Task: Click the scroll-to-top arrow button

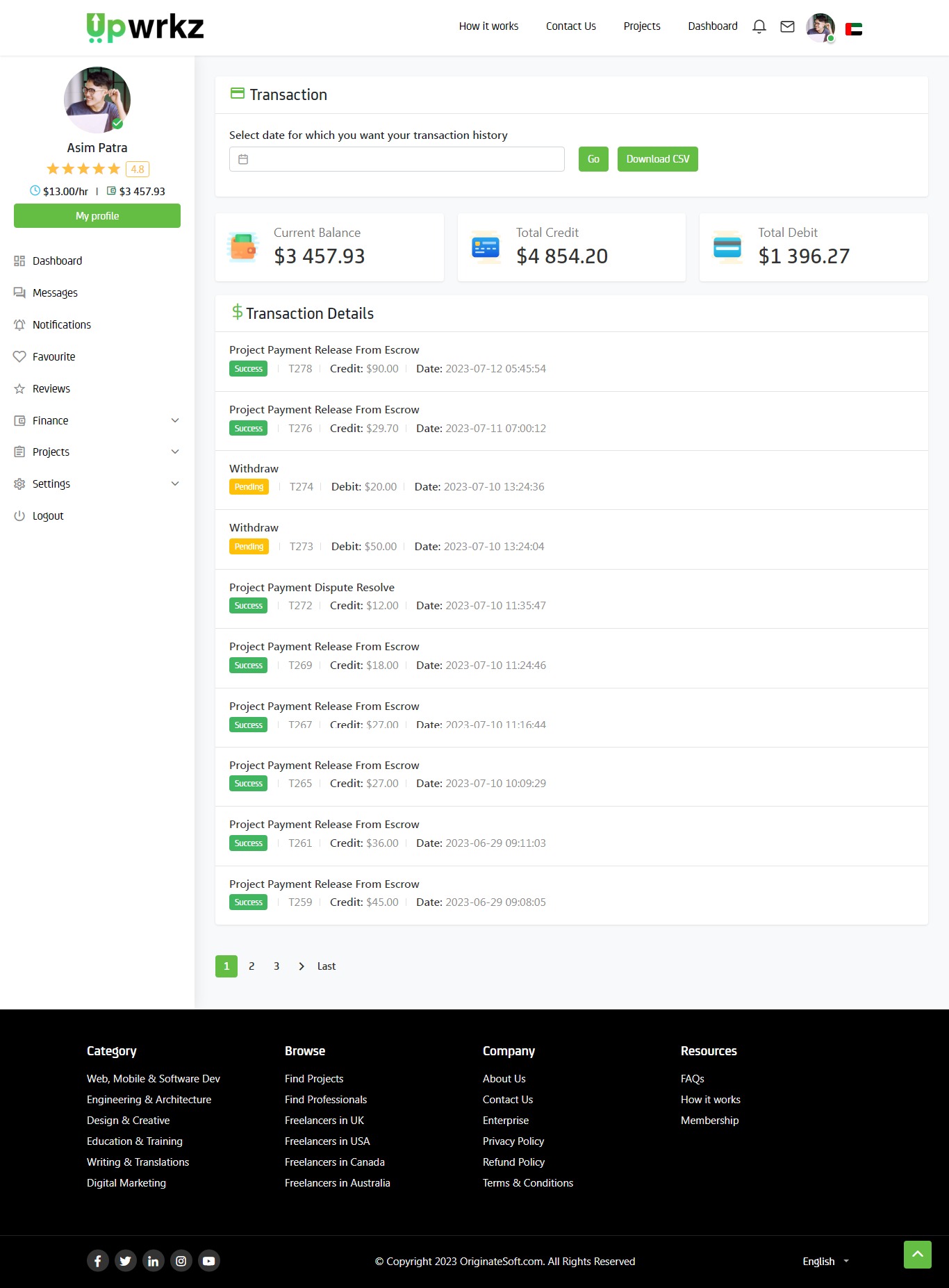Action: point(917,1254)
